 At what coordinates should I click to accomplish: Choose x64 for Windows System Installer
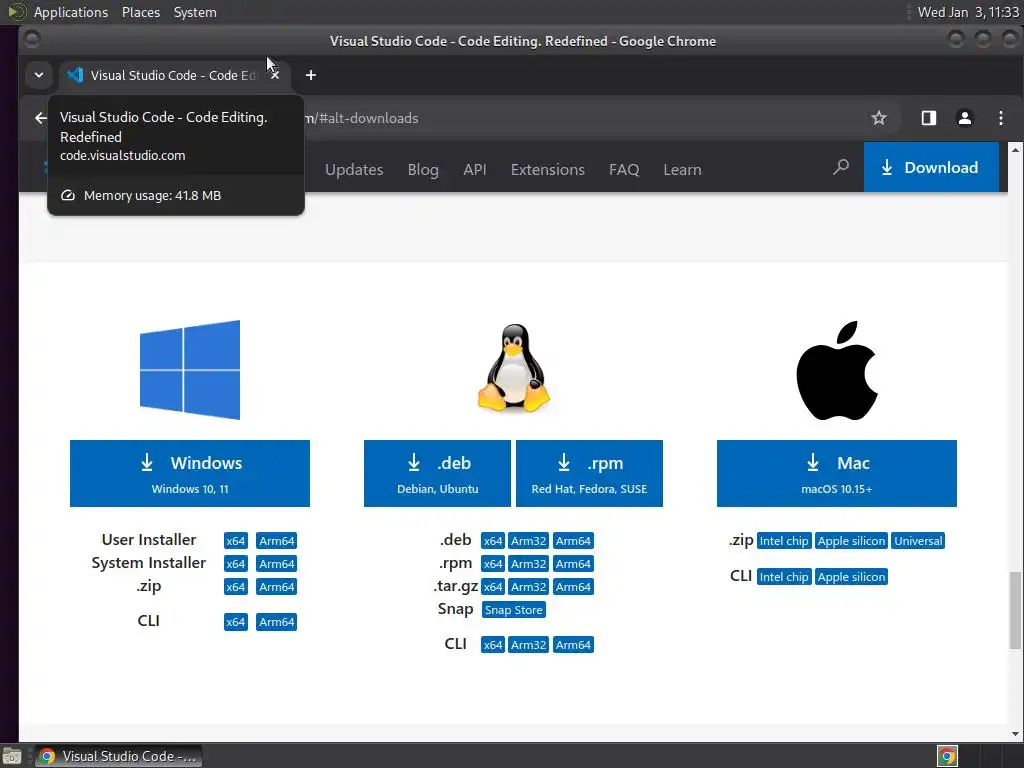[x=236, y=564]
